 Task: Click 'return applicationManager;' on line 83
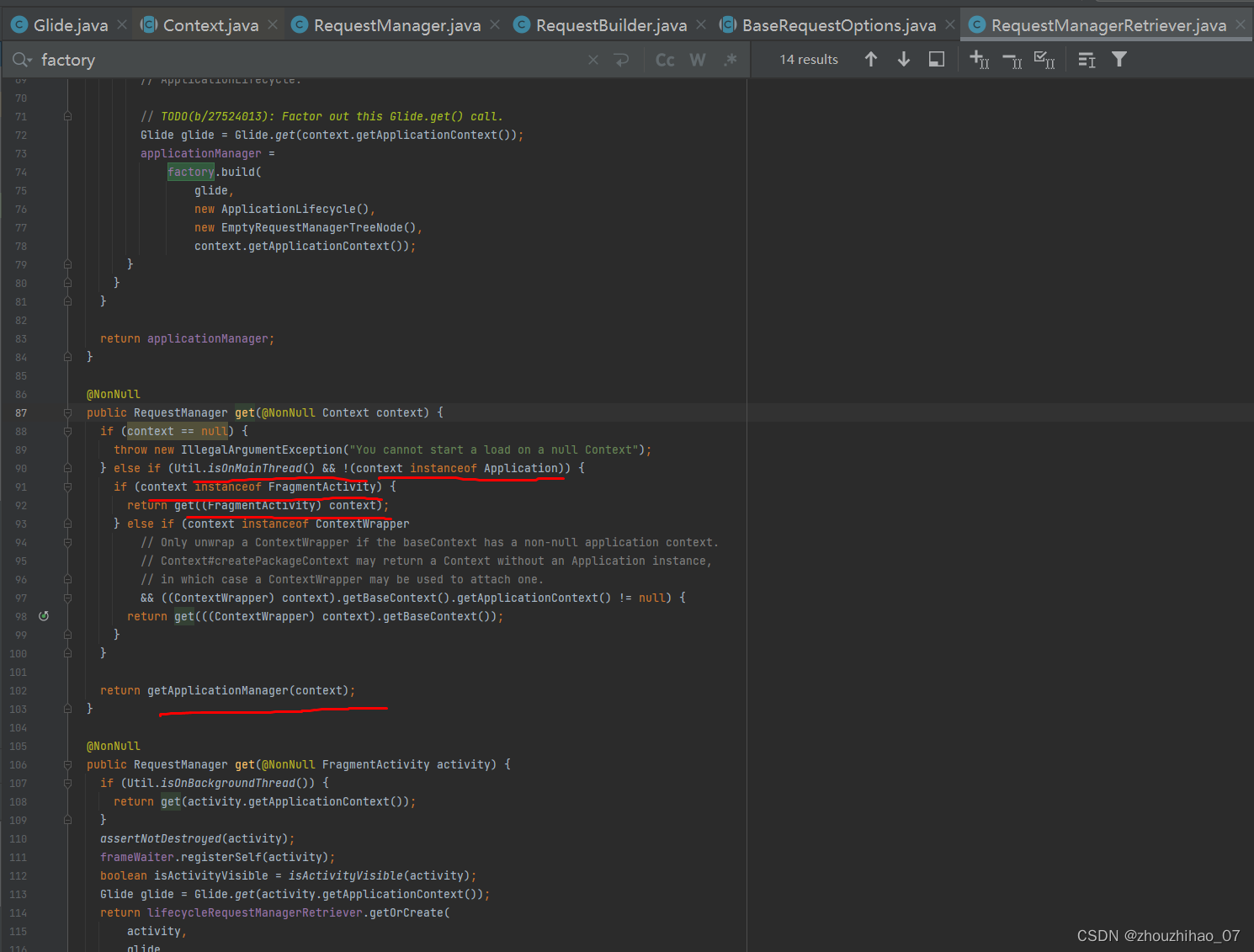pyautogui.click(x=187, y=338)
